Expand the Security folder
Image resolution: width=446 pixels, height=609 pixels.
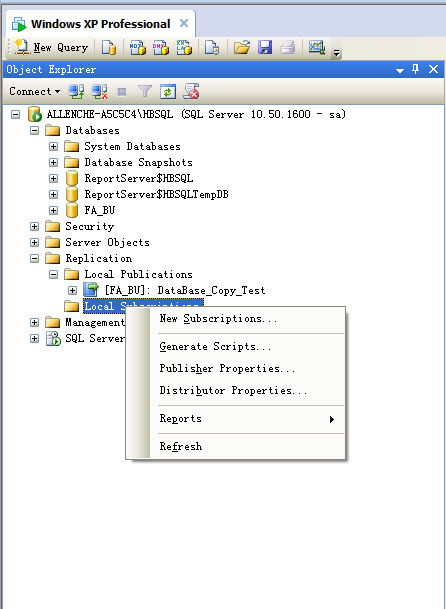click(35, 226)
